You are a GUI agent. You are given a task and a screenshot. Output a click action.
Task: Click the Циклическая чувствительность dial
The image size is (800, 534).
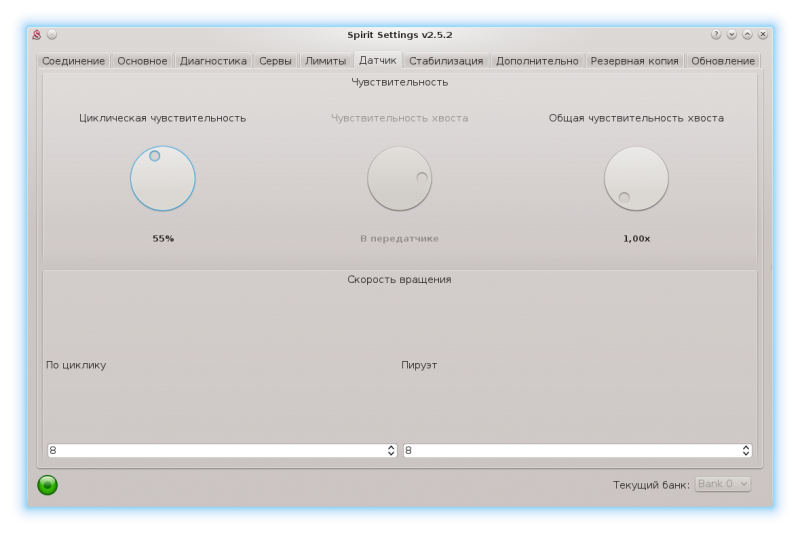coord(163,179)
